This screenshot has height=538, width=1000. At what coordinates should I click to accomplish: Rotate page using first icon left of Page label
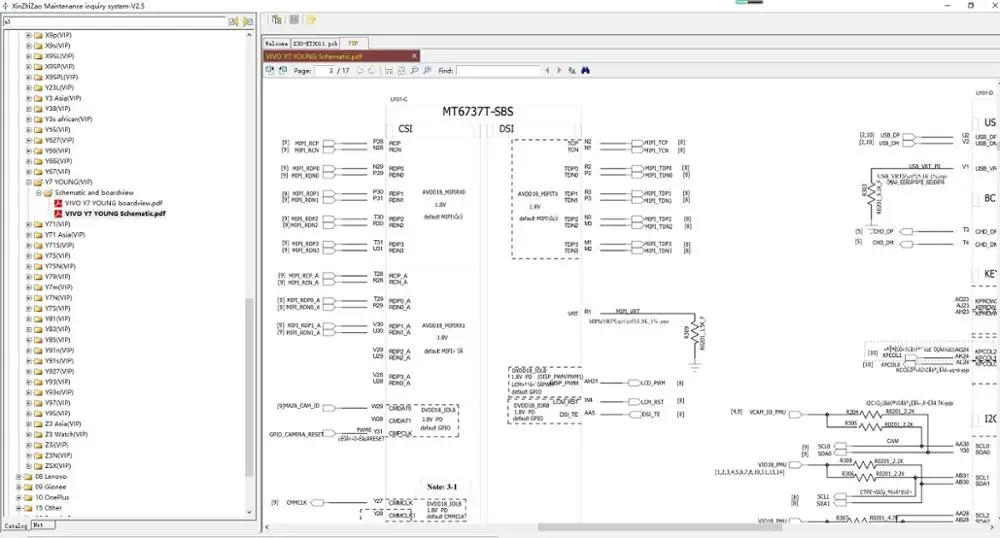[x=270, y=70]
